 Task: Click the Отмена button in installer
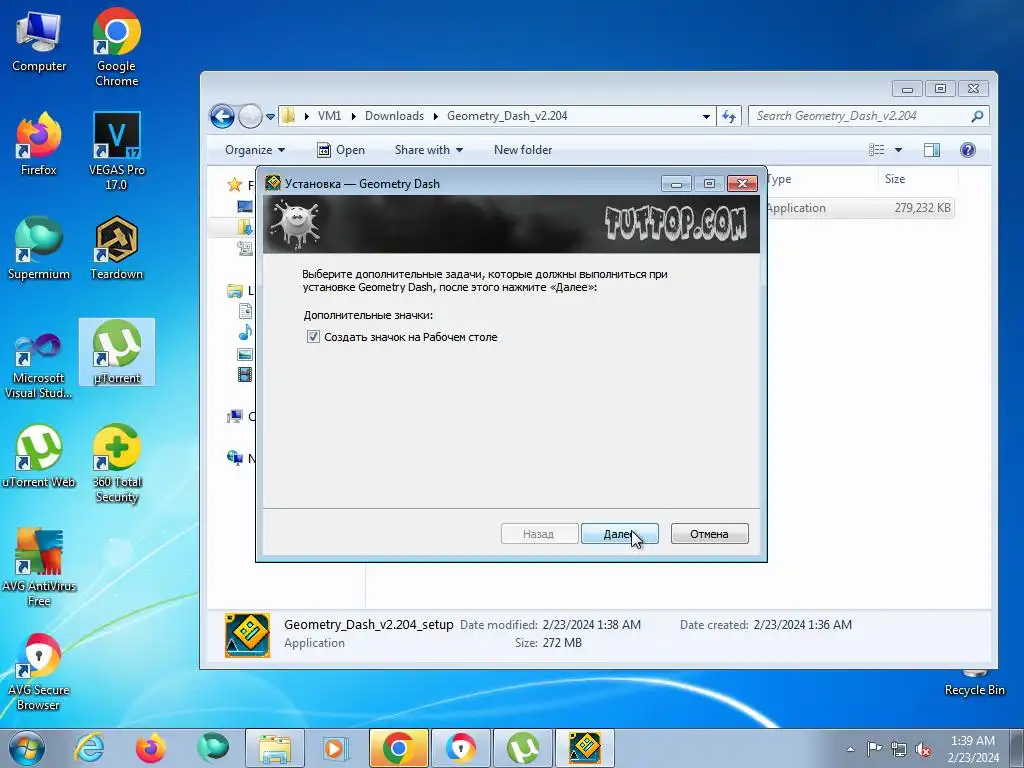tap(709, 534)
